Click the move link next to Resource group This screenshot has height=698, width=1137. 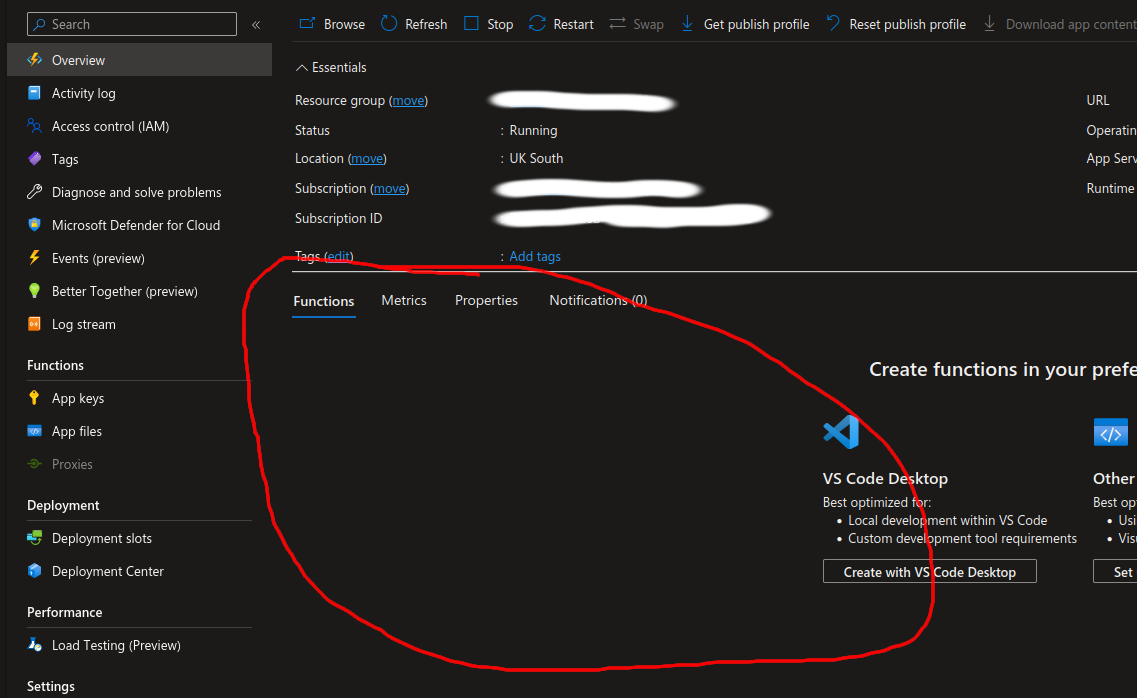point(408,100)
